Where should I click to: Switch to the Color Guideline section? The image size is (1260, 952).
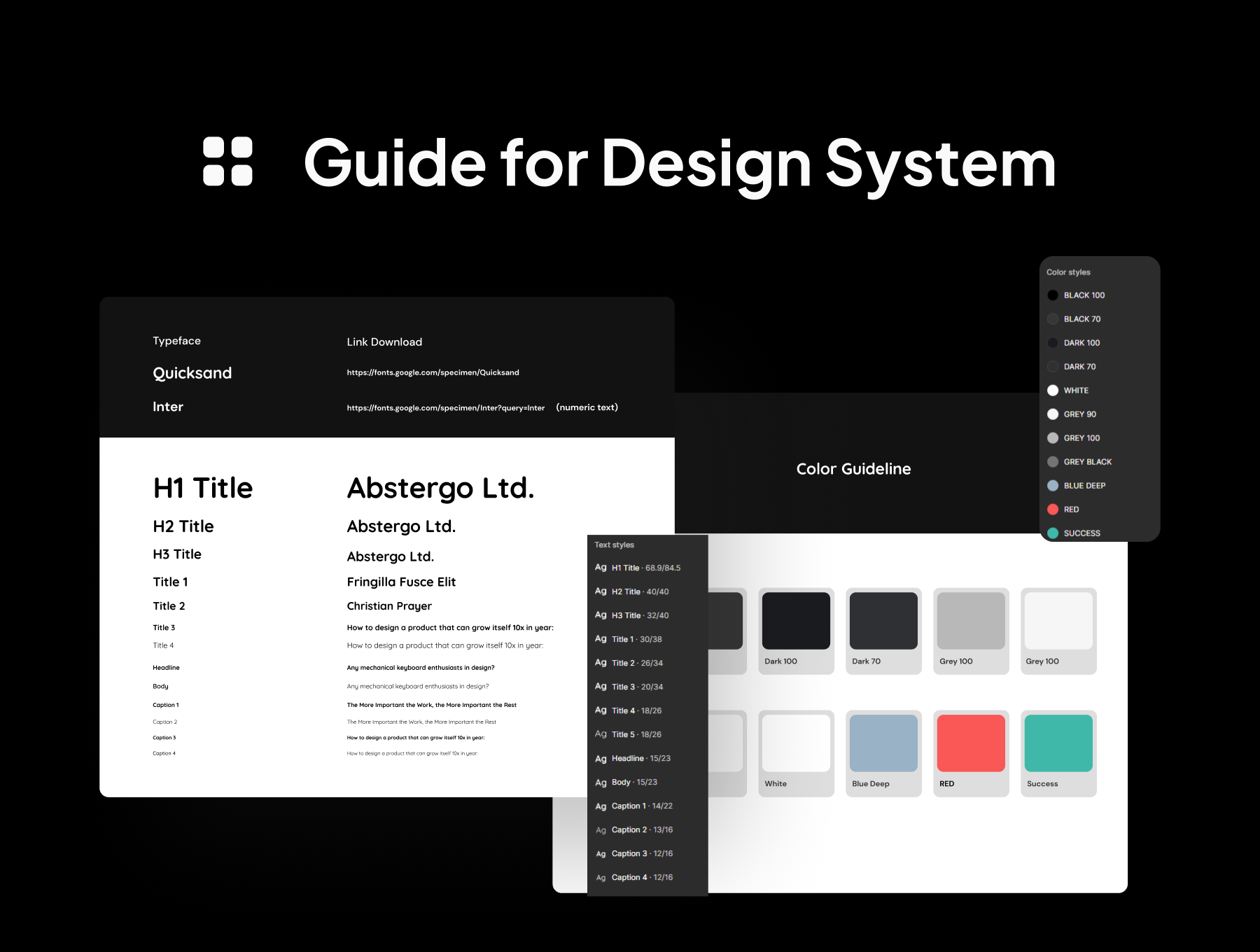point(853,468)
